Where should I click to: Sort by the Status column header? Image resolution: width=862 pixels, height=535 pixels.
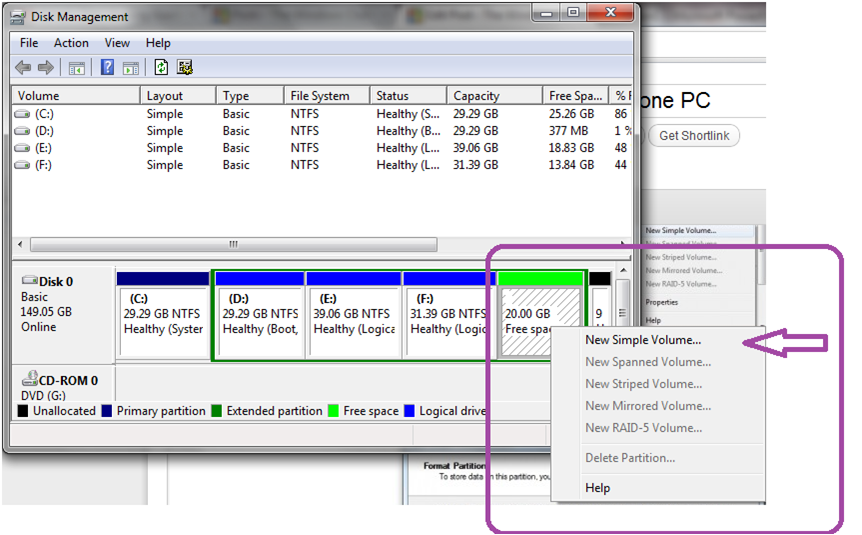pos(408,96)
